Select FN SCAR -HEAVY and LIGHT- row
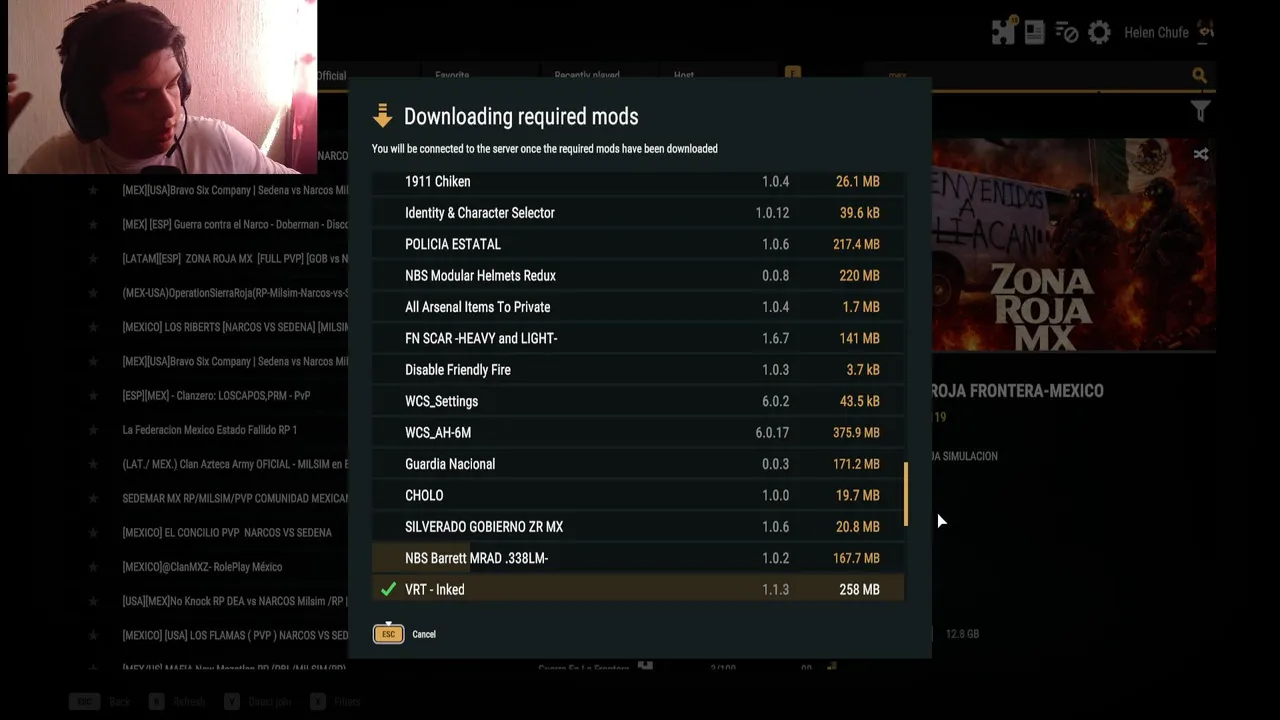Screen dimensions: 1280x720 [638, 338]
